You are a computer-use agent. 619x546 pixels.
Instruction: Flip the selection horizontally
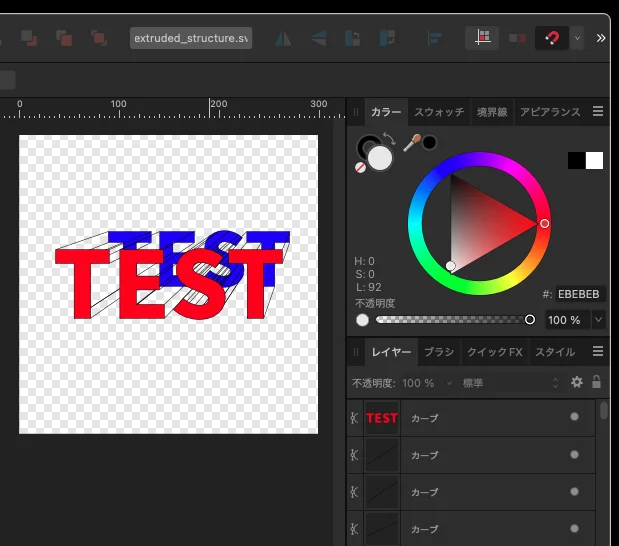(283, 38)
